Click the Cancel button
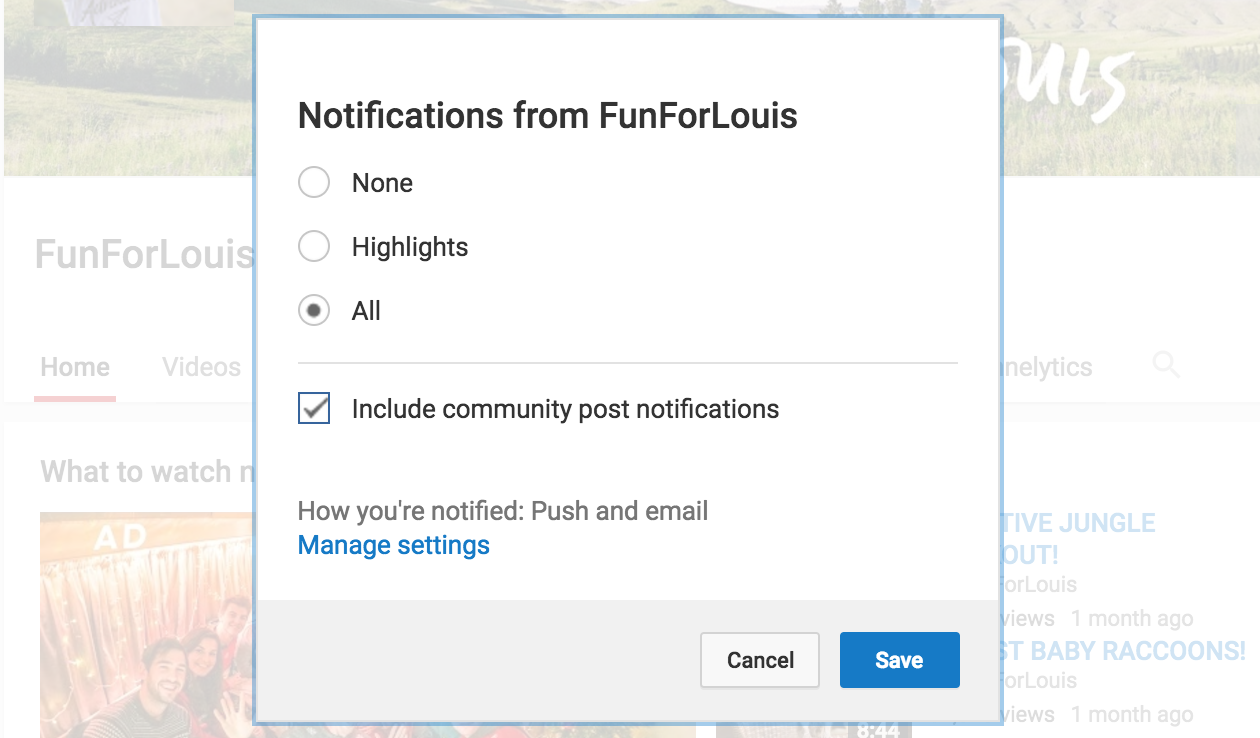This screenshot has width=1260, height=738. [x=760, y=660]
